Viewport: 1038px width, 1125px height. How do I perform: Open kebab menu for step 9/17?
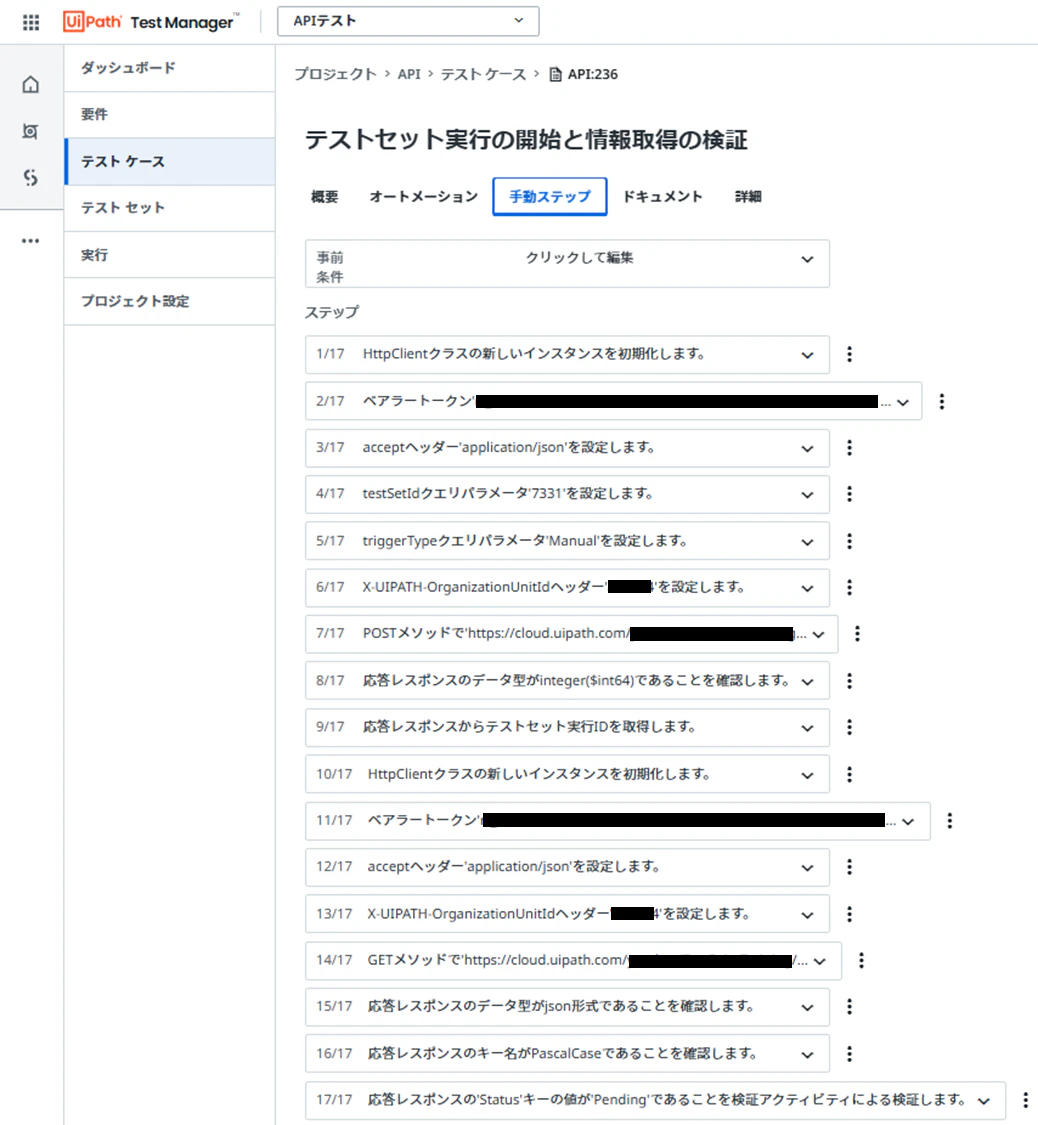[x=849, y=727]
